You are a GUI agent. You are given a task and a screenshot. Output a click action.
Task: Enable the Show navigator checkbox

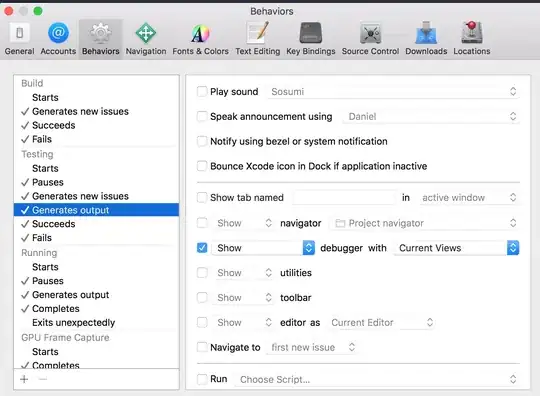(x=202, y=223)
